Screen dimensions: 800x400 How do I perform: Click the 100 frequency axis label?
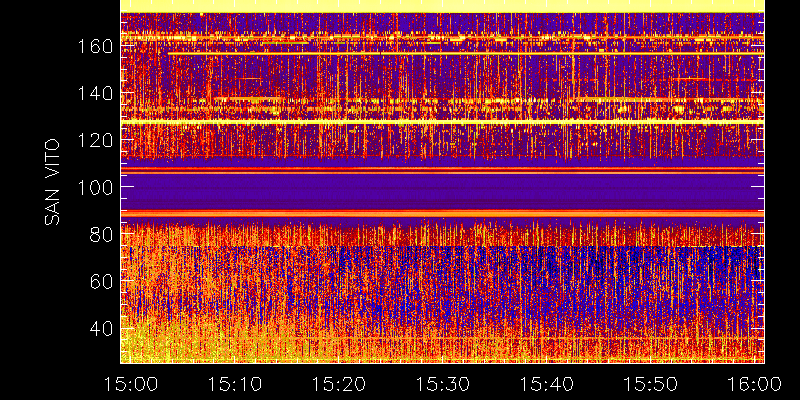coord(95,187)
